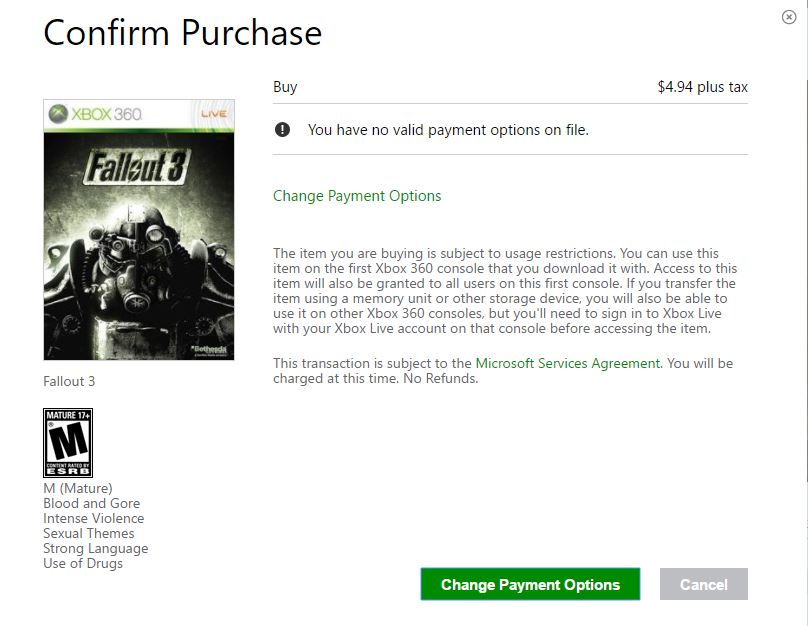Click the exclamation warning icon

coord(283,129)
